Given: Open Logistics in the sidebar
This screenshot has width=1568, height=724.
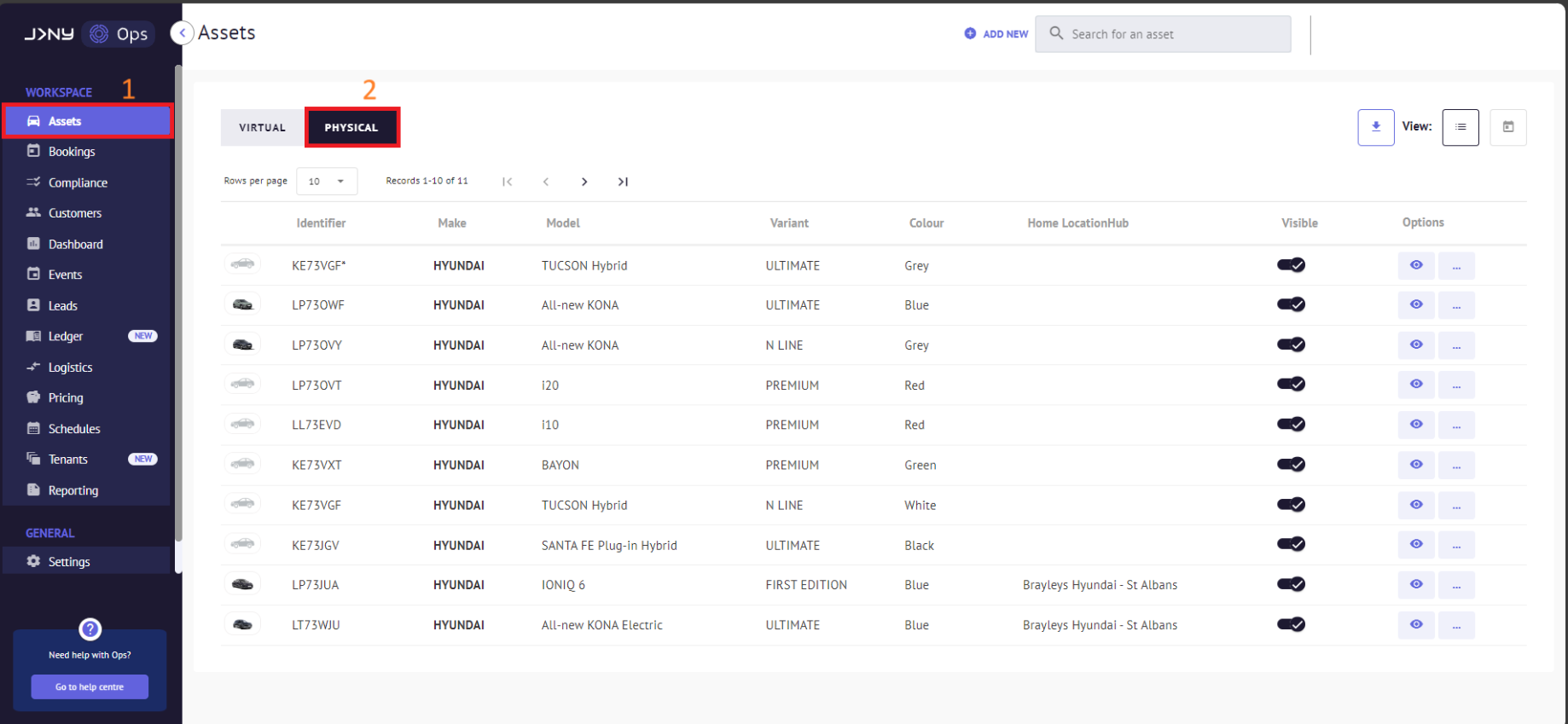Looking at the screenshot, I should (x=88, y=367).
